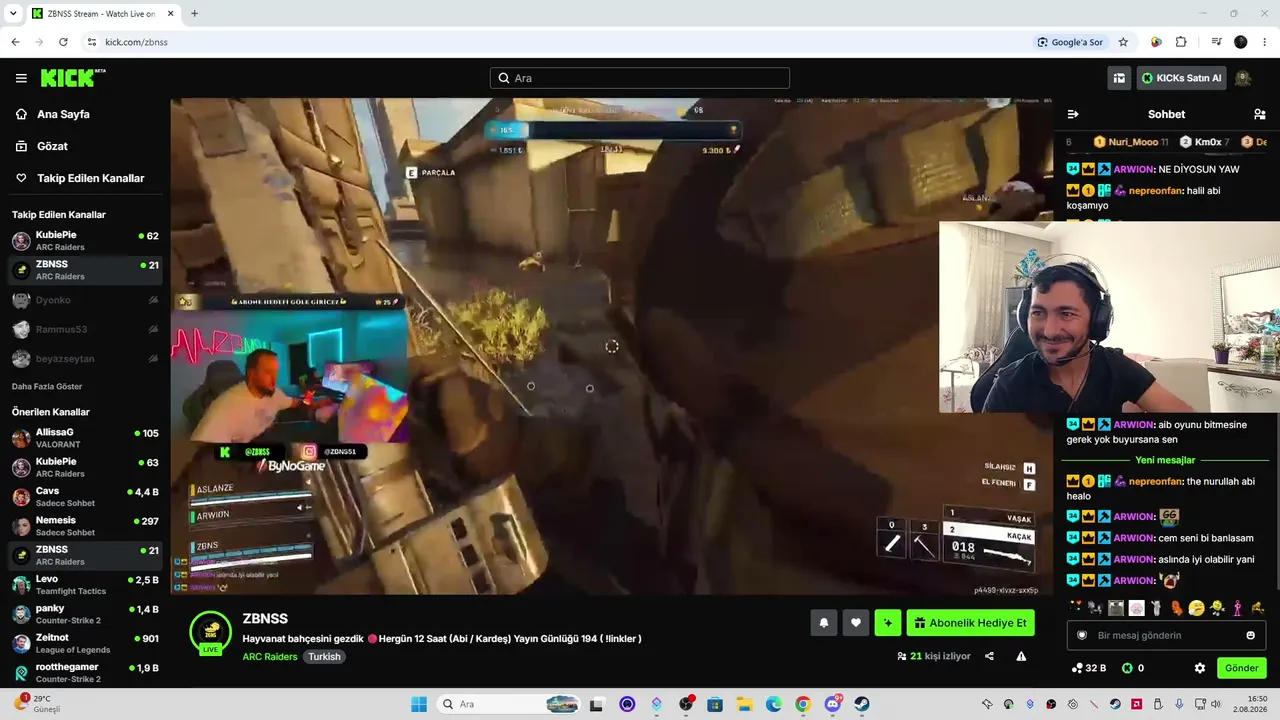Go back in Chrome navigation

tap(15, 42)
